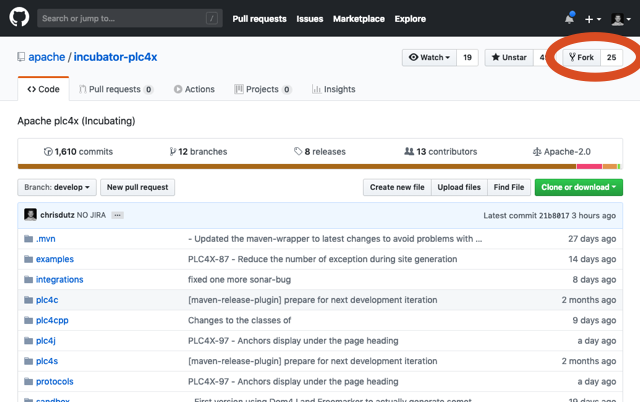
Task: Click the contributors people icon
Action: point(409,152)
